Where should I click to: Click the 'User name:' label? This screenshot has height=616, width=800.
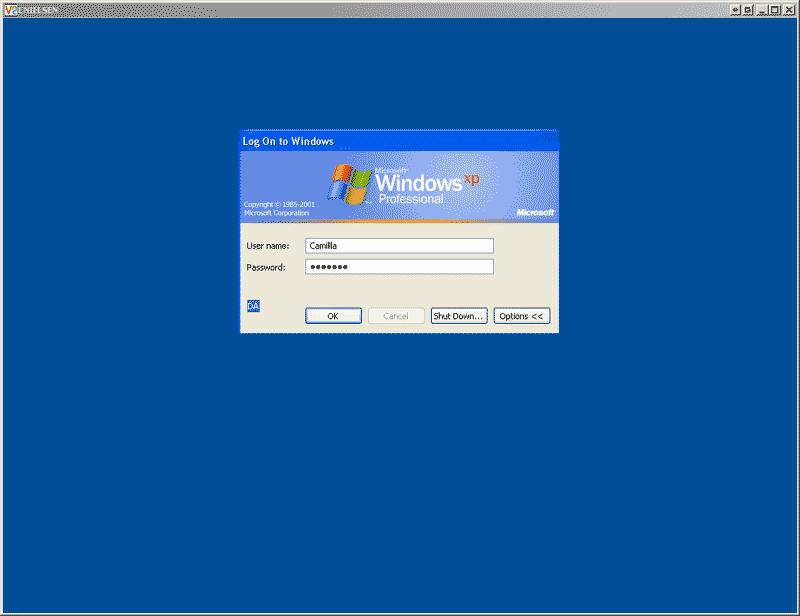click(x=267, y=245)
